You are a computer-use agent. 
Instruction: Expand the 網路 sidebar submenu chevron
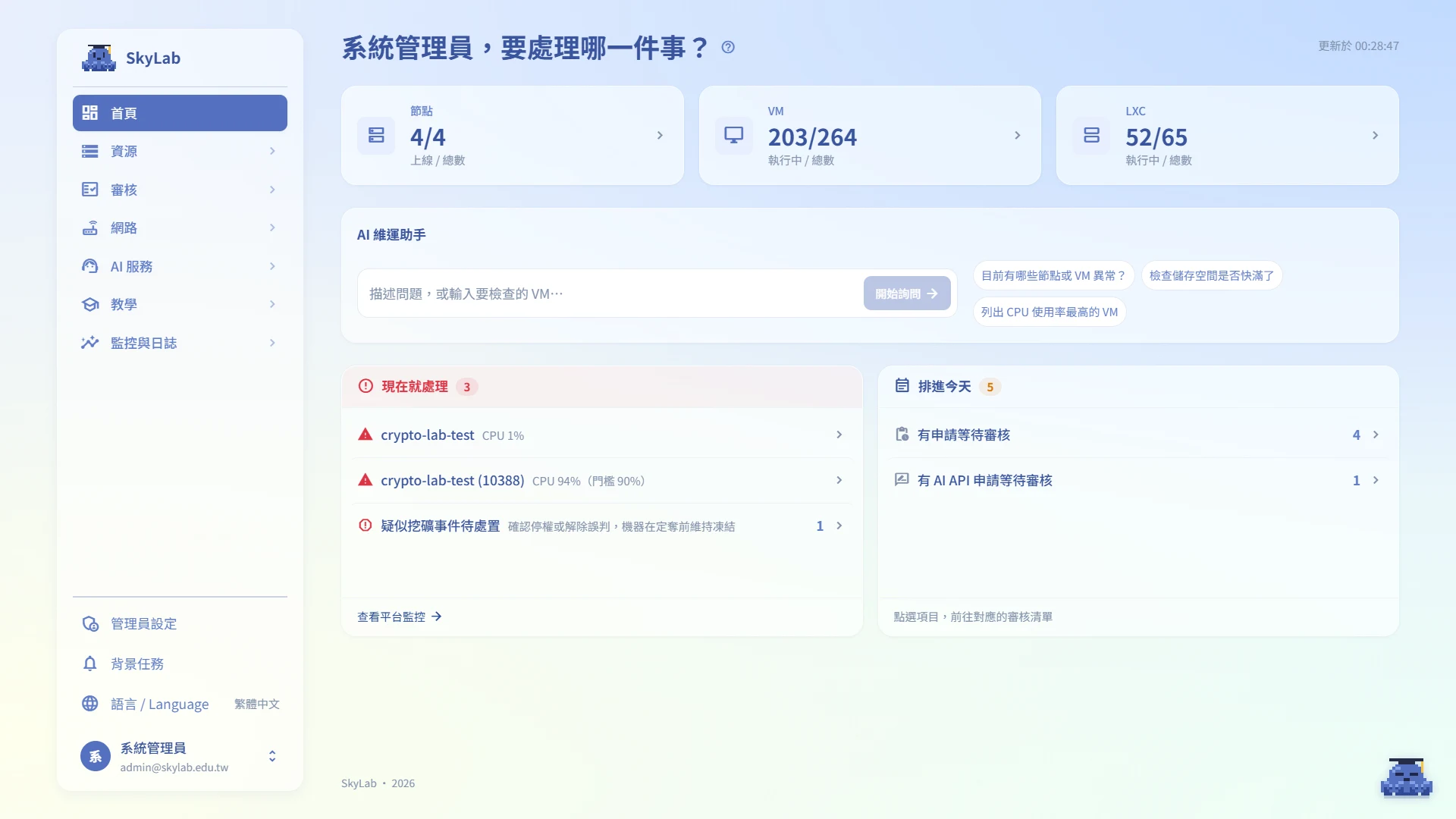(x=272, y=227)
